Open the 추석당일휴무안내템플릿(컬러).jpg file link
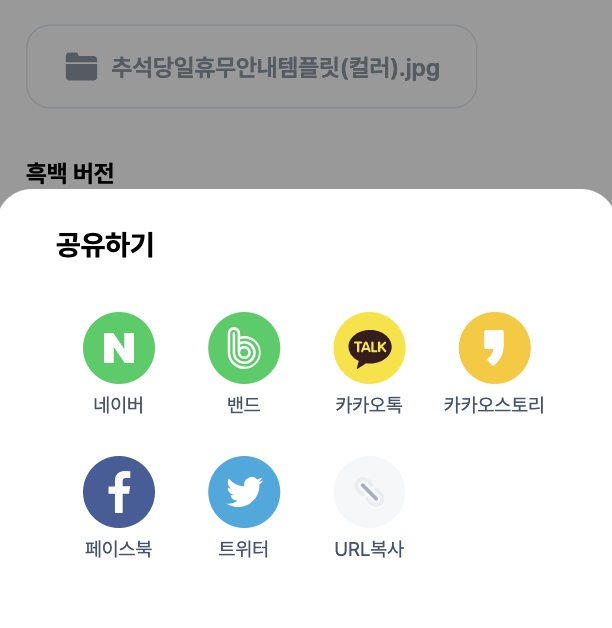Image resolution: width=612 pixels, height=628 pixels. [275, 67]
